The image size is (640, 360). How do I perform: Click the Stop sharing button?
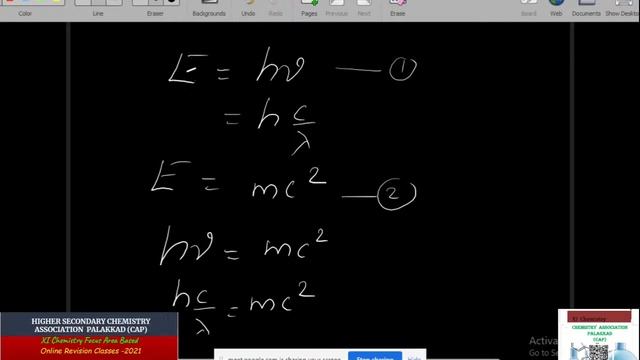[x=375, y=356]
